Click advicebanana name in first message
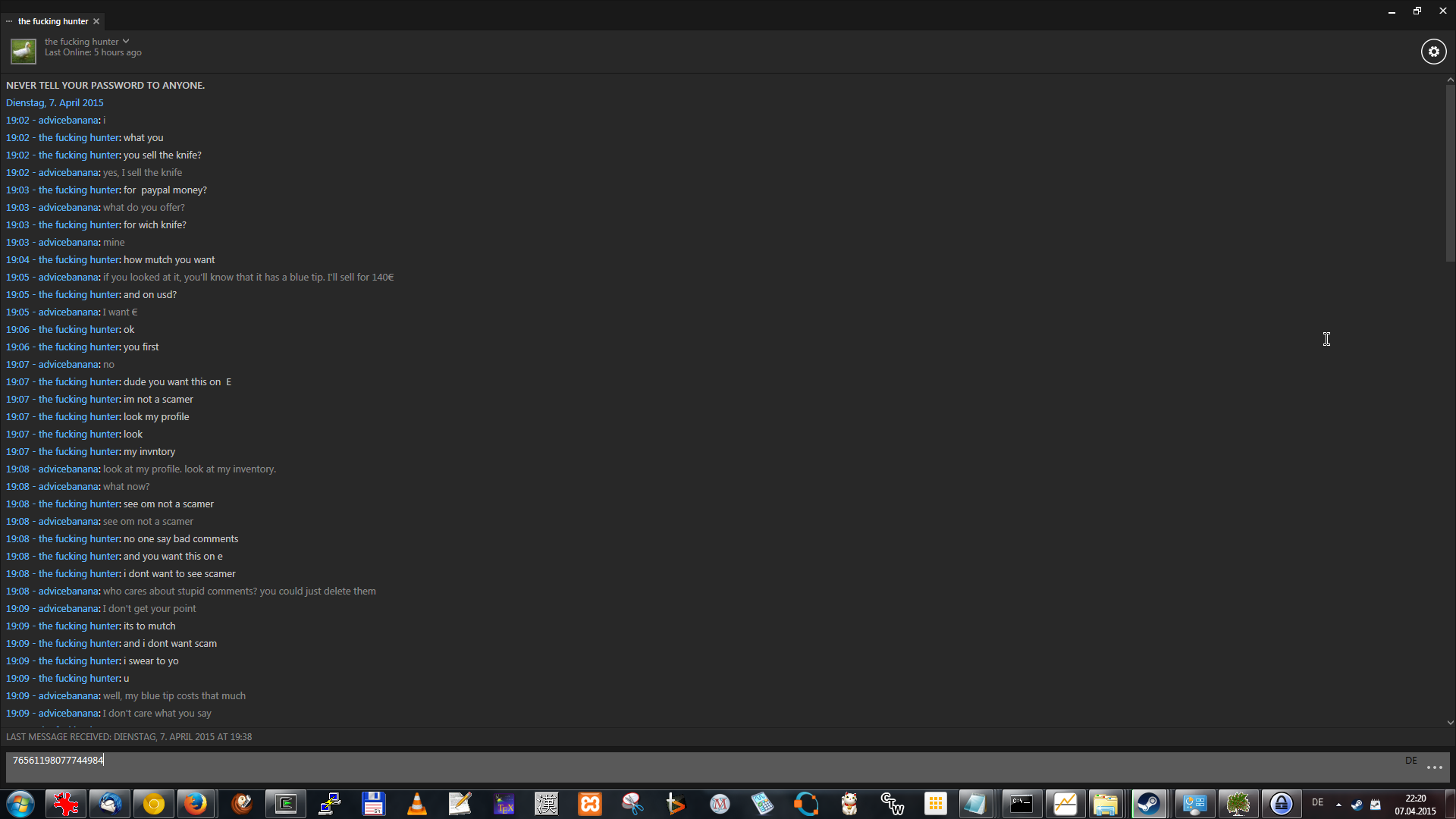 point(68,120)
